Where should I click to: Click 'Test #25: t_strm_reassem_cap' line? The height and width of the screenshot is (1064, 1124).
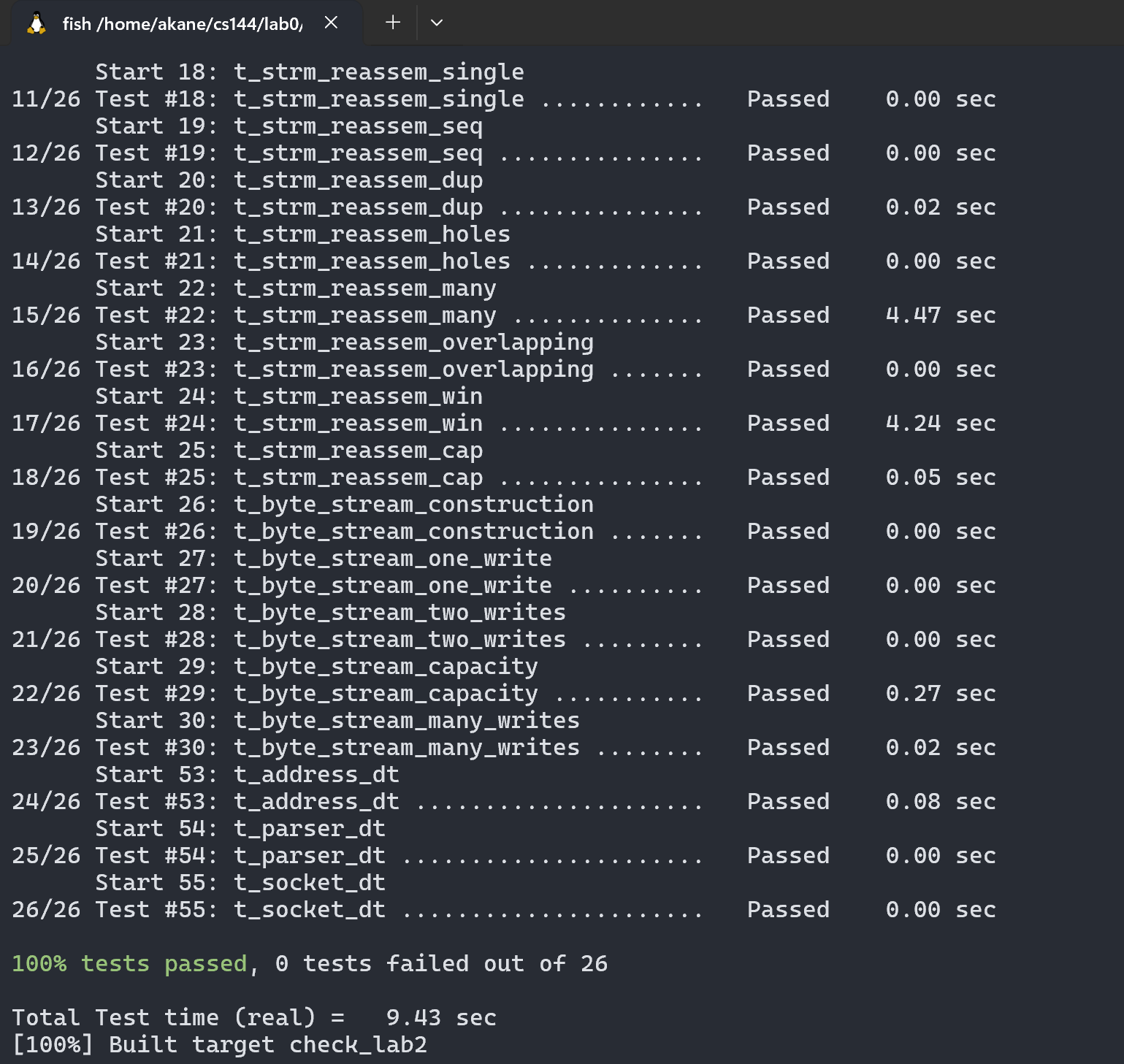tap(504, 478)
